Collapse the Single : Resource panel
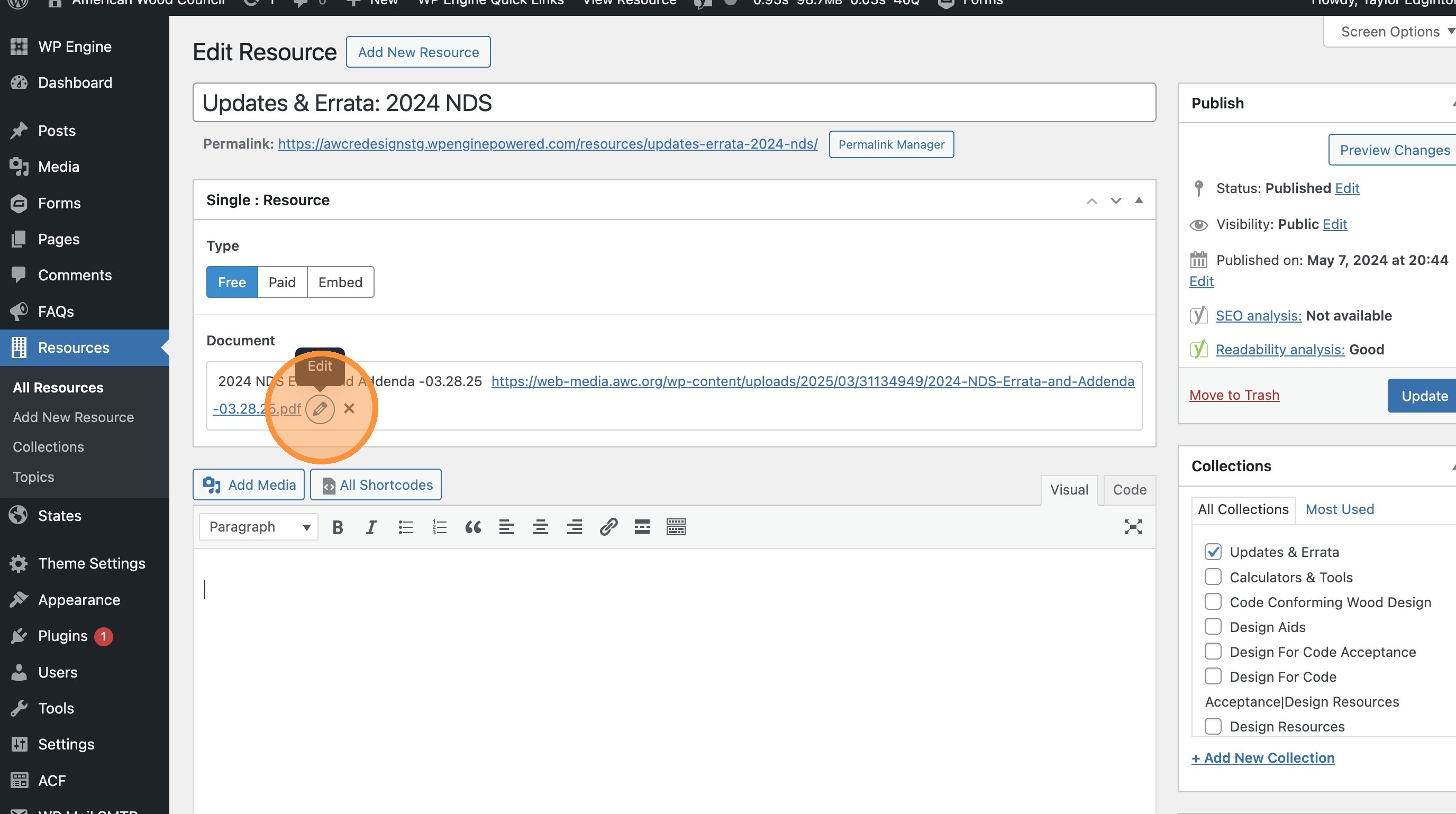The width and height of the screenshot is (1456, 814). pyautogui.click(x=1139, y=200)
